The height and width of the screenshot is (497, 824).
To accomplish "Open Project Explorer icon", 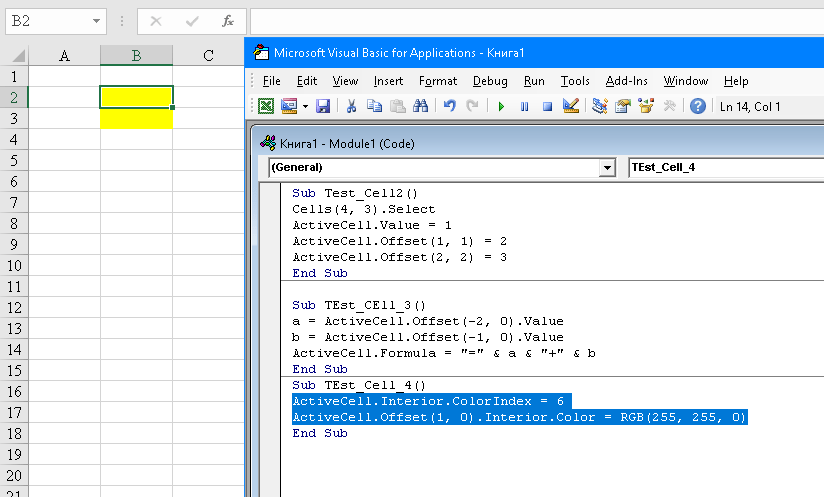I will click(600, 106).
